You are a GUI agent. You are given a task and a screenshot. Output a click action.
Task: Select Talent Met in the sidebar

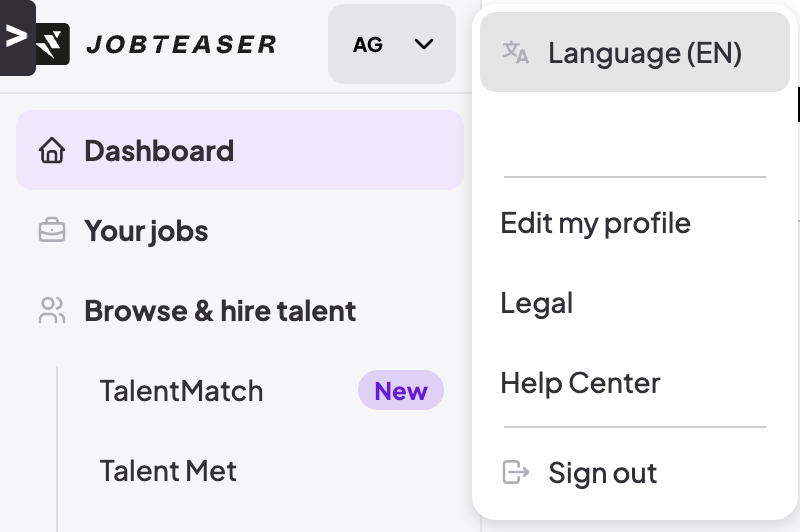click(x=168, y=470)
